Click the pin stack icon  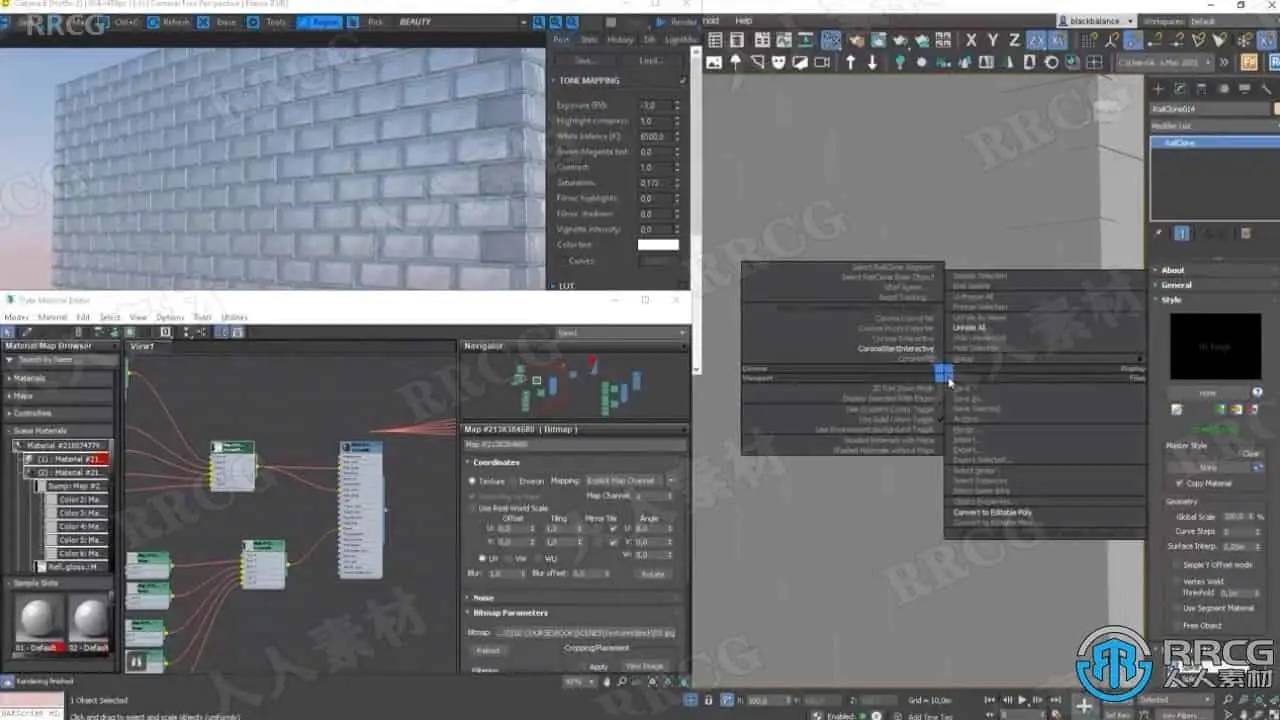coord(1159,233)
